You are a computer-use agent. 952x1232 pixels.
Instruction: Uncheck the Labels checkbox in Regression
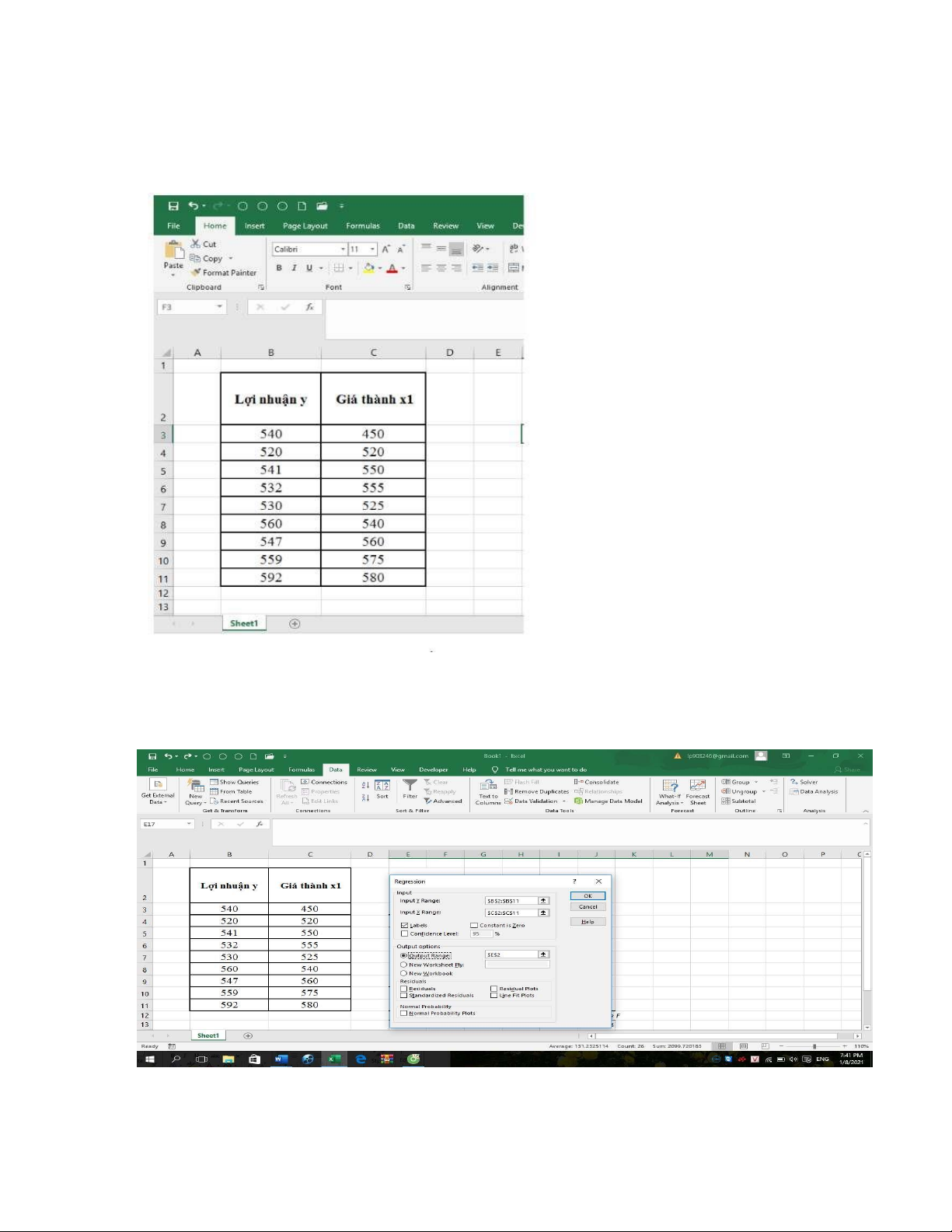pyautogui.click(x=404, y=925)
